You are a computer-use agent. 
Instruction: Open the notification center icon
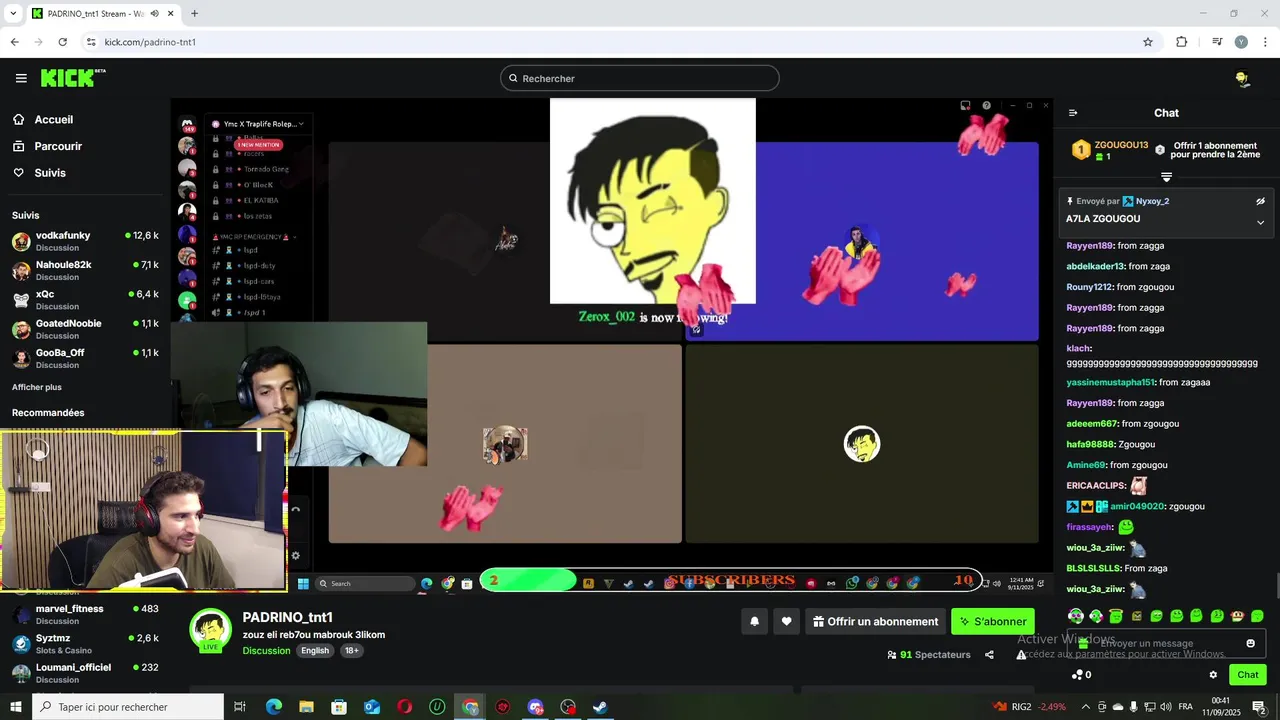pos(1259,707)
